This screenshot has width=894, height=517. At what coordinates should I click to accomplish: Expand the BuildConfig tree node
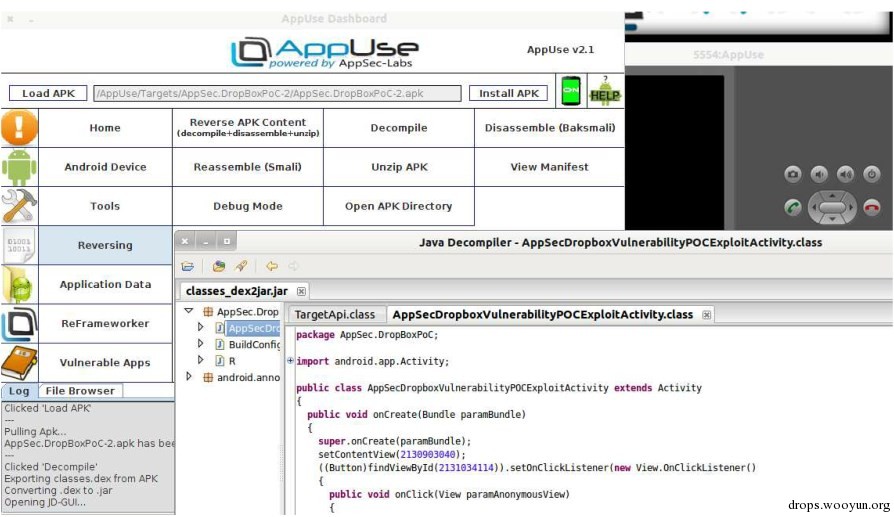click(x=200, y=343)
